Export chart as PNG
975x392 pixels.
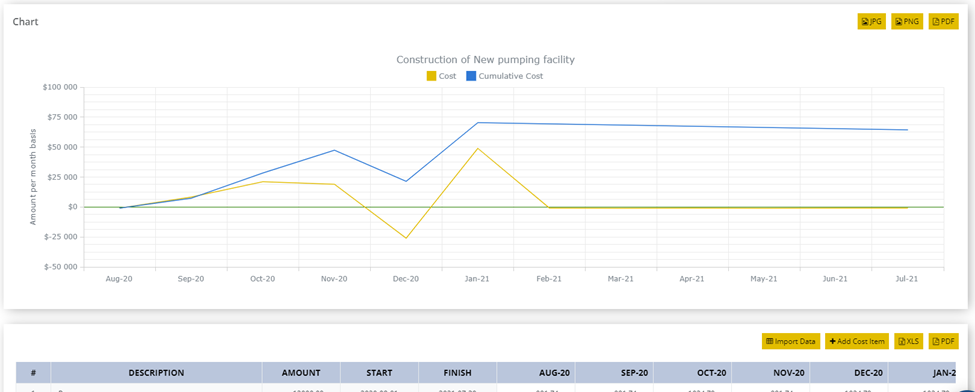pyautogui.click(x=907, y=21)
